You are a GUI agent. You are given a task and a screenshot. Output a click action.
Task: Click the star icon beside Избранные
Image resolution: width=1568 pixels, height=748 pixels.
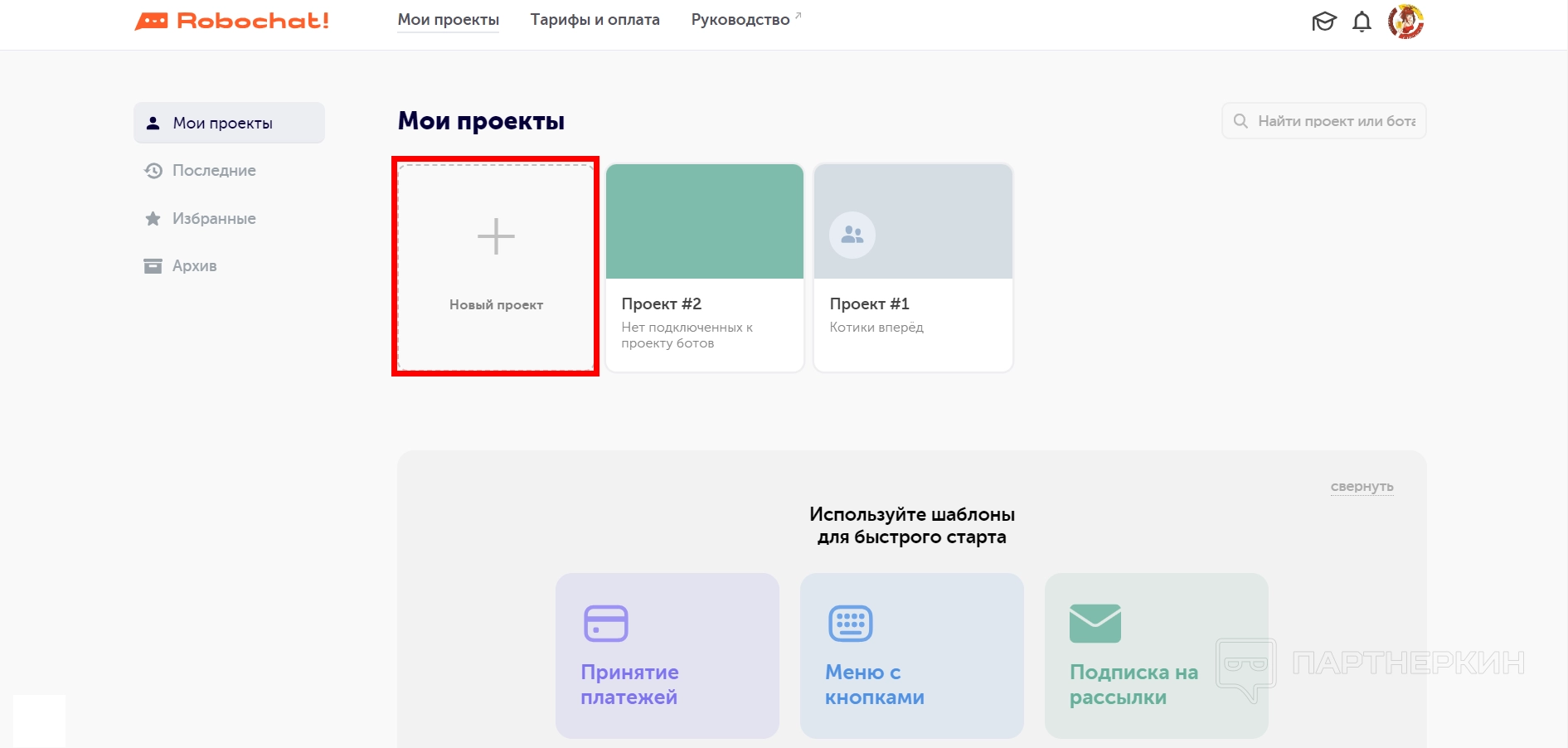pos(153,219)
